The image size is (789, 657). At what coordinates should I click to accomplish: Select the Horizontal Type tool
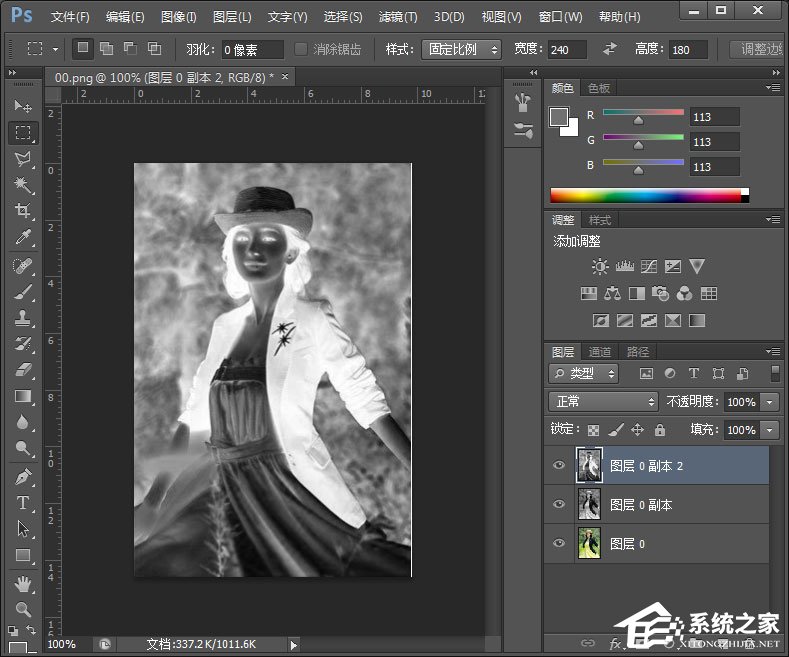(x=23, y=502)
